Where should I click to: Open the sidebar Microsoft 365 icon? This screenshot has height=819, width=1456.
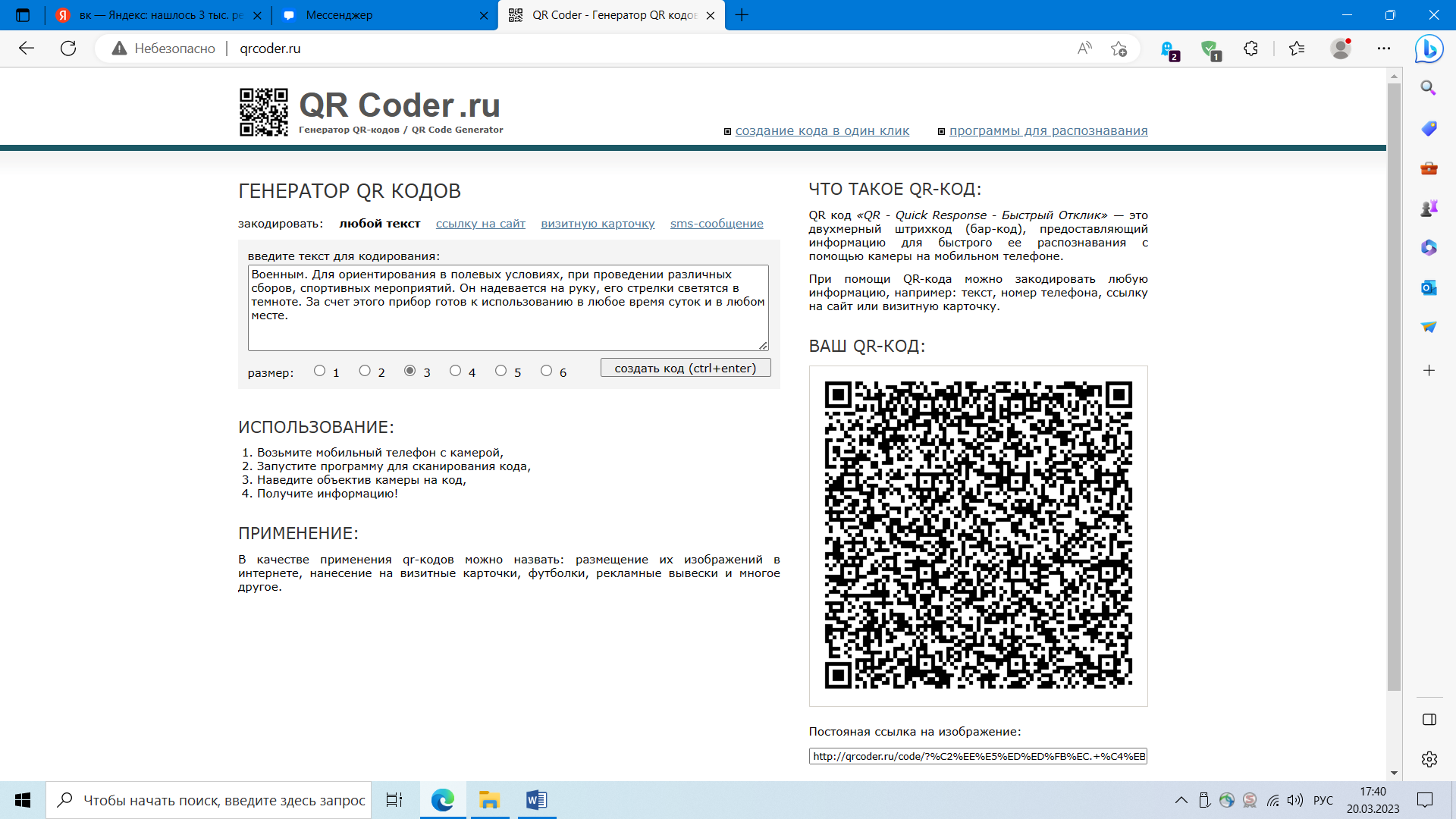[x=1429, y=247]
